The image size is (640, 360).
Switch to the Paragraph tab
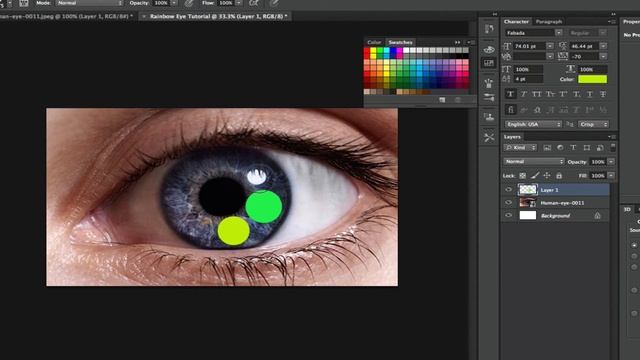coord(549,21)
